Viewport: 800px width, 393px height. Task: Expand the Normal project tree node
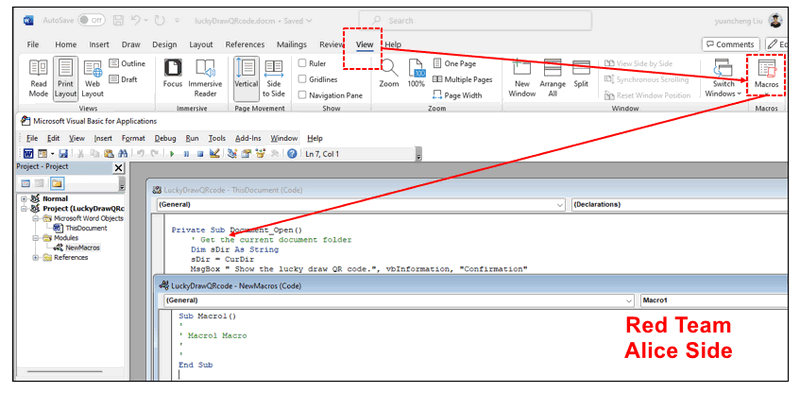click(23, 199)
